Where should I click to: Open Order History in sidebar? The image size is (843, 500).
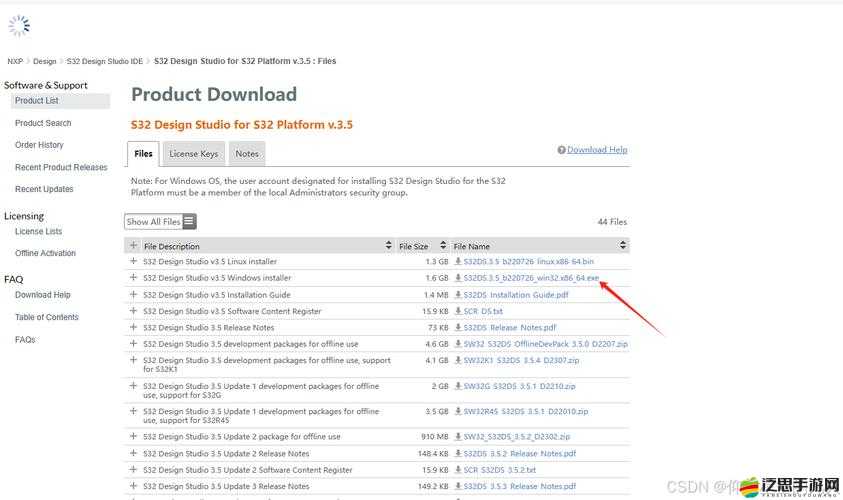[39, 145]
